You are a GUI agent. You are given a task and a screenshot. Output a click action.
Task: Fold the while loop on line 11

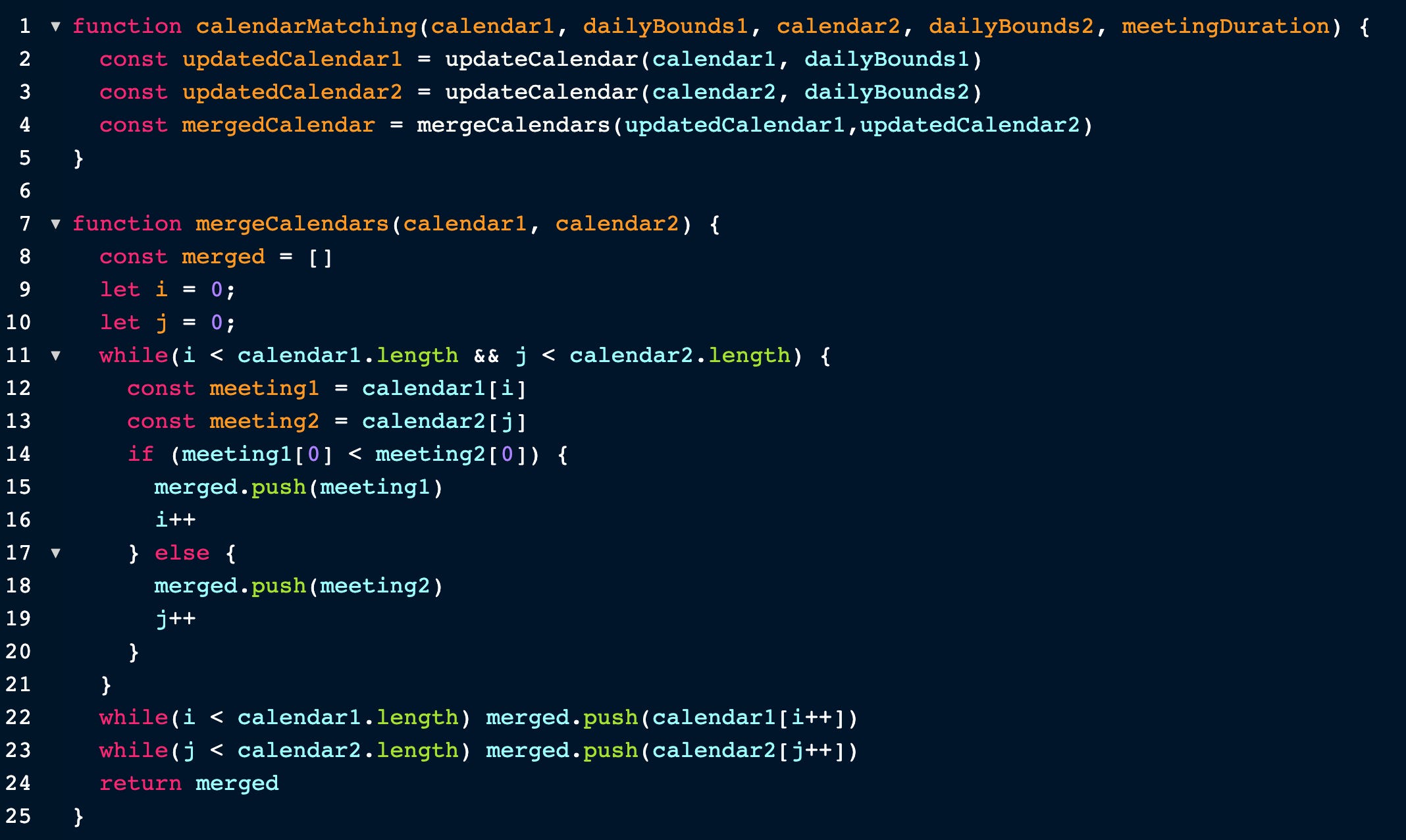pos(56,355)
